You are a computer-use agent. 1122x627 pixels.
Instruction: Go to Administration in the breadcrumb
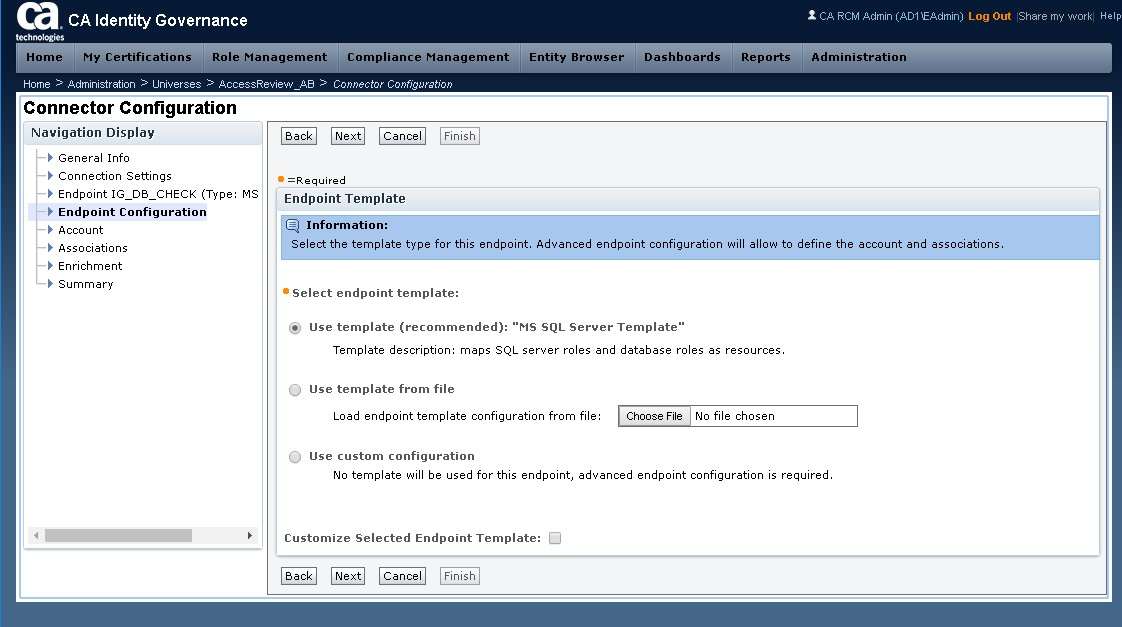point(102,84)
